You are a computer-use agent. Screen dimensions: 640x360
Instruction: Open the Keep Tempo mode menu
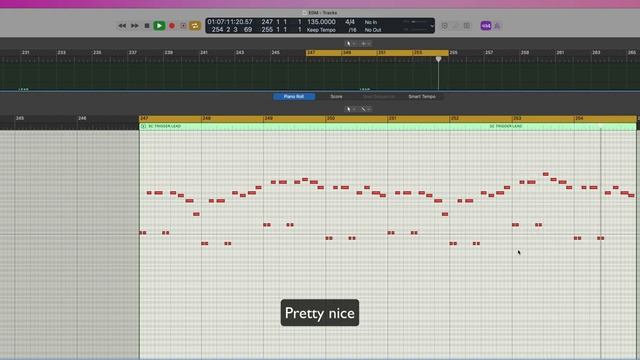(321, 30)
